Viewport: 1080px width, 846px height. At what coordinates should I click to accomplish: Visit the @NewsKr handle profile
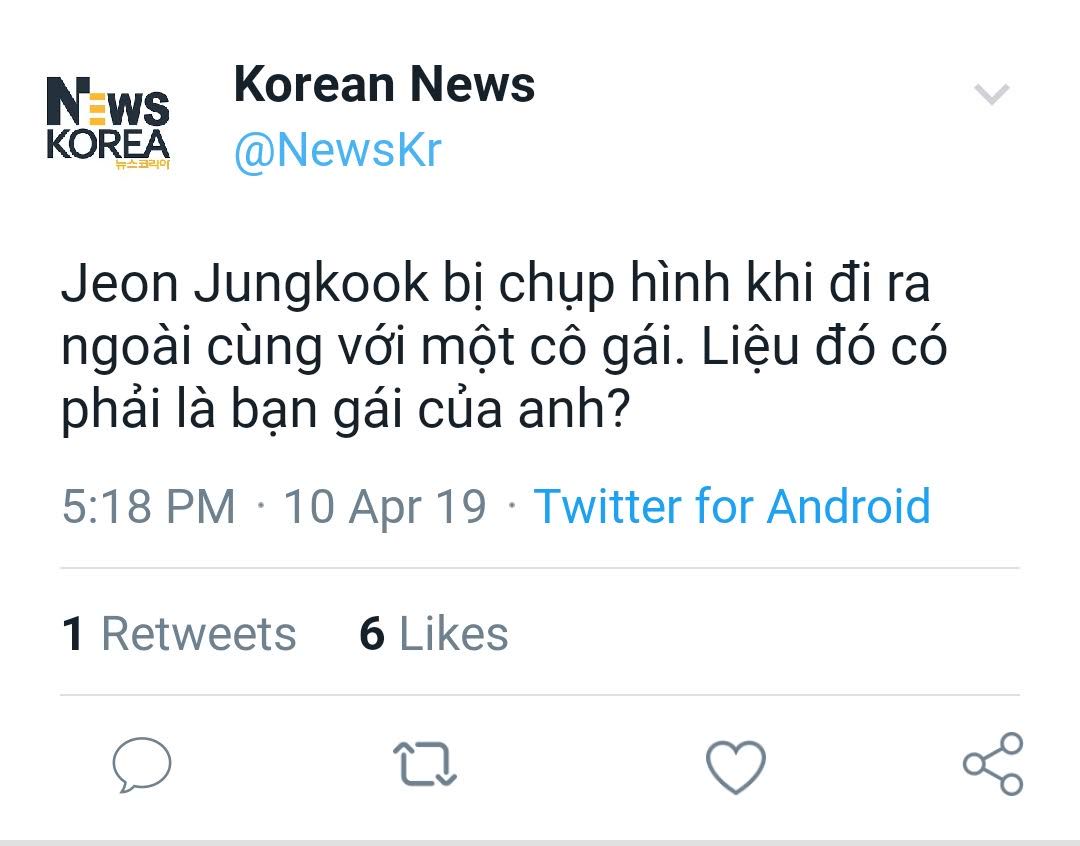pos(337,150)
